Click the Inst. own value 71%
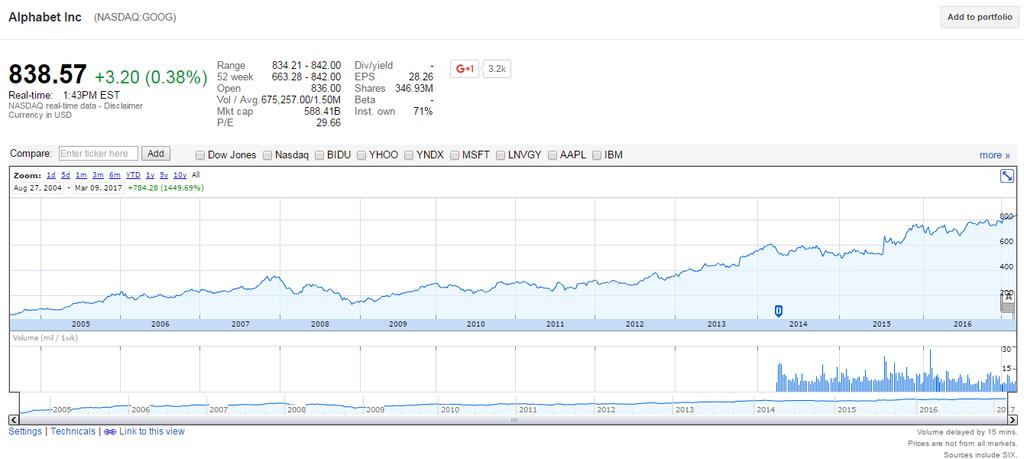The width and height of the screenshot is (1024, 459). coord(423,112)
